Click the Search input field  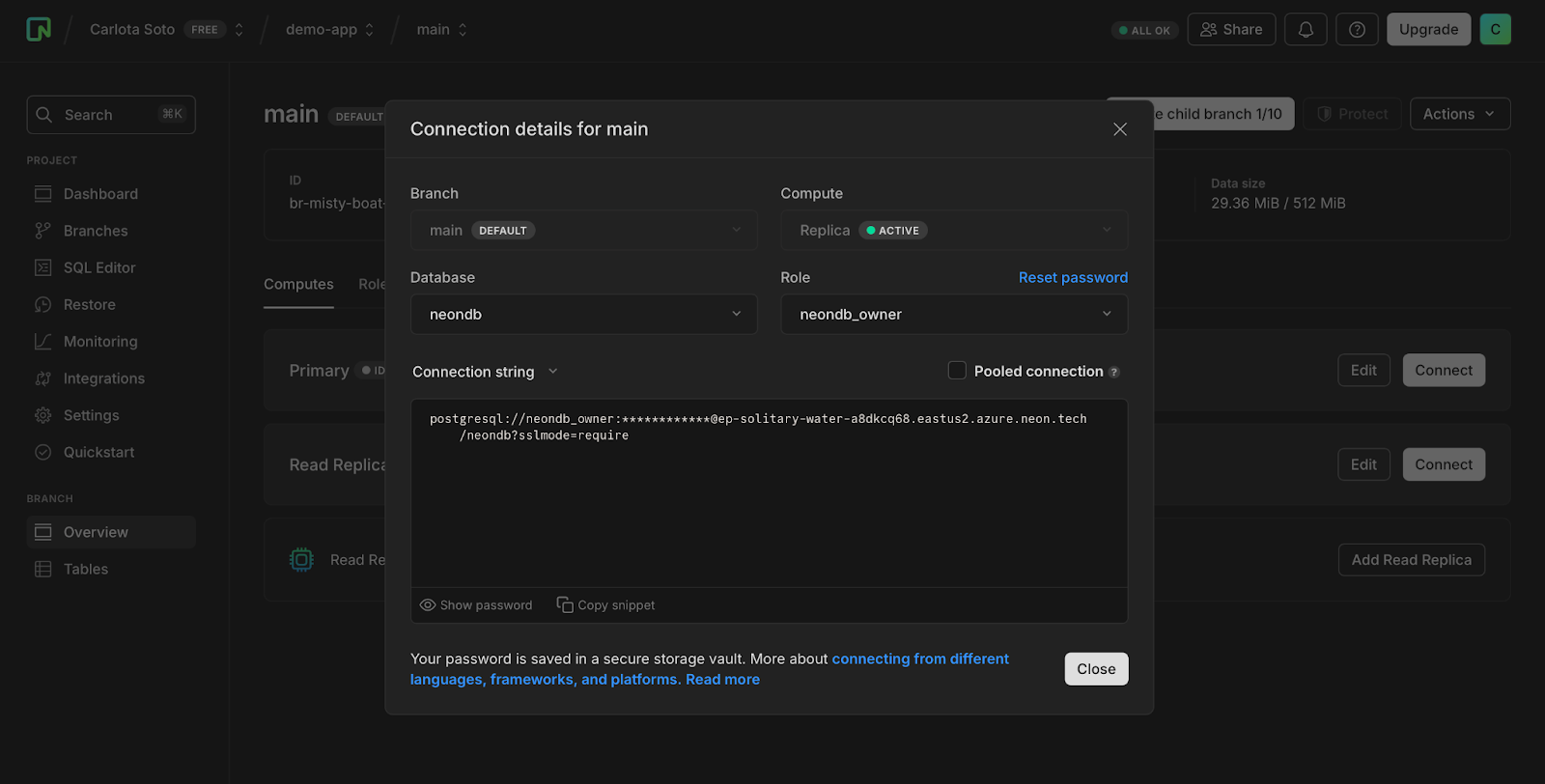click(x=111, y=115)
